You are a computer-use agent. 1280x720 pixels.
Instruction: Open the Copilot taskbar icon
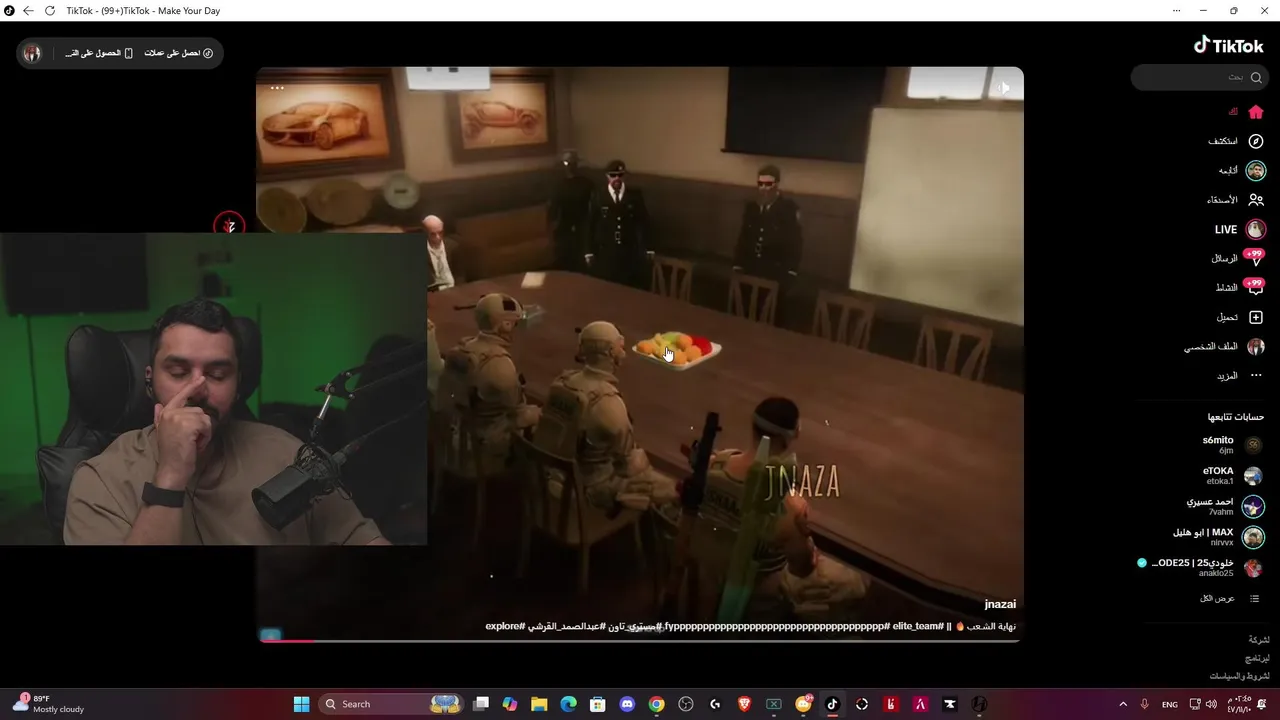[x=510, y=704]
